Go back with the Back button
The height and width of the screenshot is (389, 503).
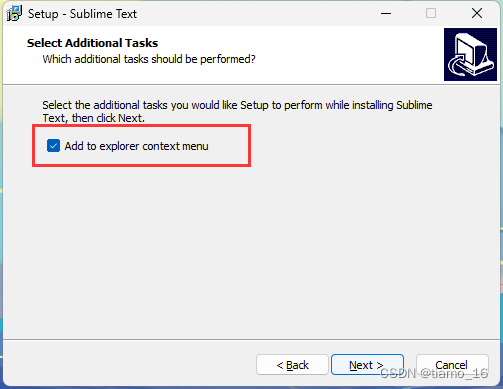292,365
